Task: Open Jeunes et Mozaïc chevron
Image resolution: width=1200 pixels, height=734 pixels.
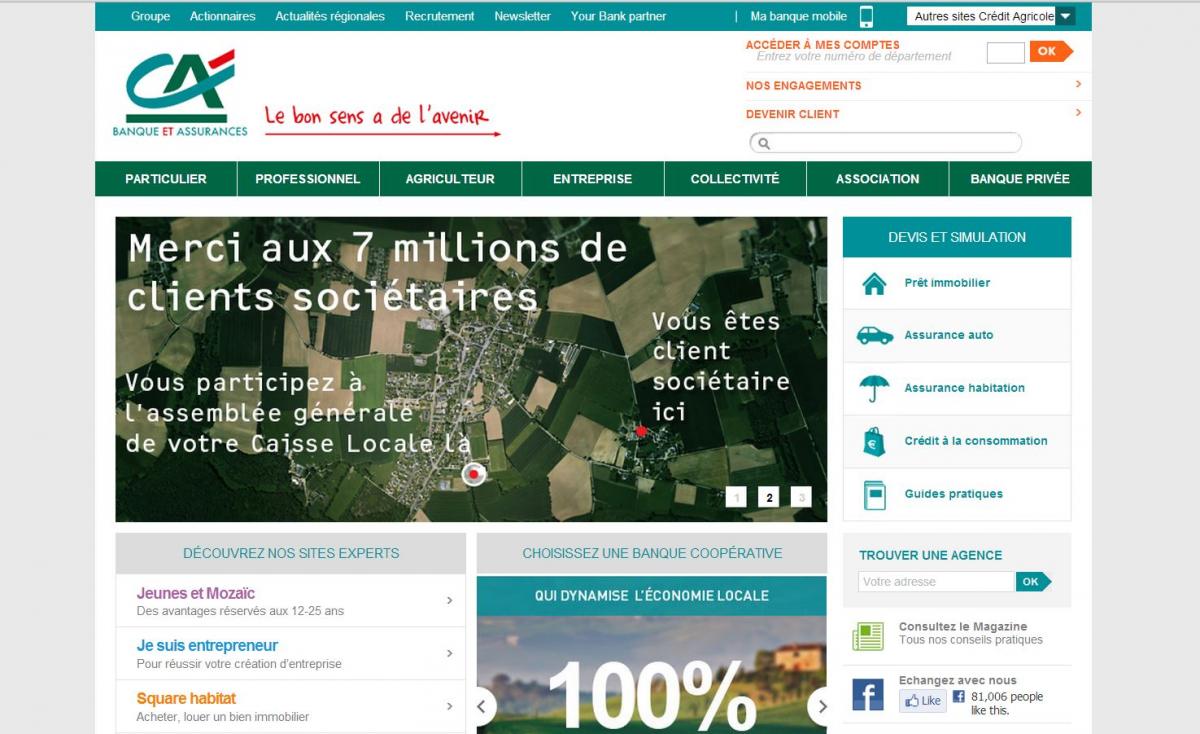Action: pyautogui.click(x=449, y=601)
